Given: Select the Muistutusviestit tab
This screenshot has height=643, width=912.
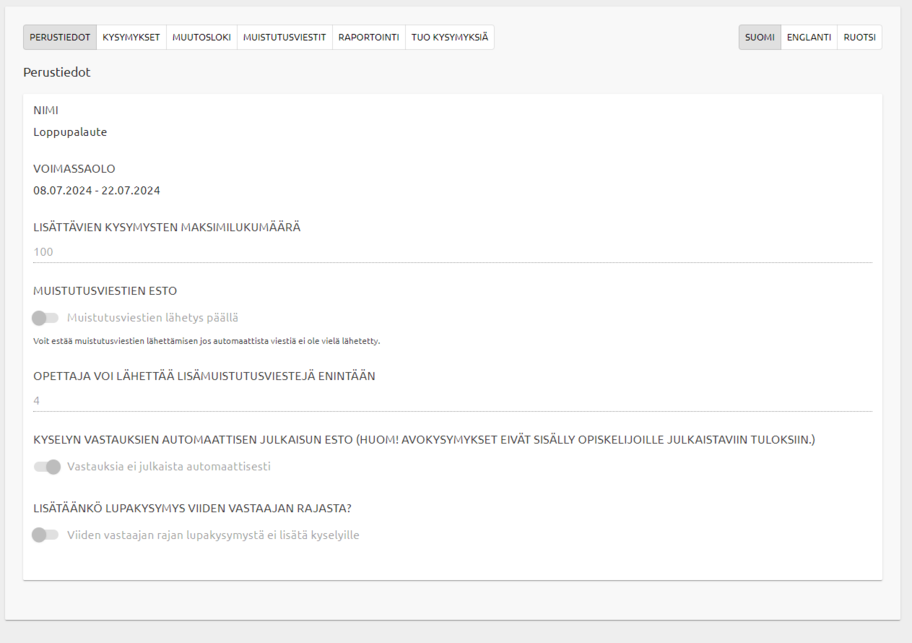Looking at the screenshot, I should pos(284,38).
